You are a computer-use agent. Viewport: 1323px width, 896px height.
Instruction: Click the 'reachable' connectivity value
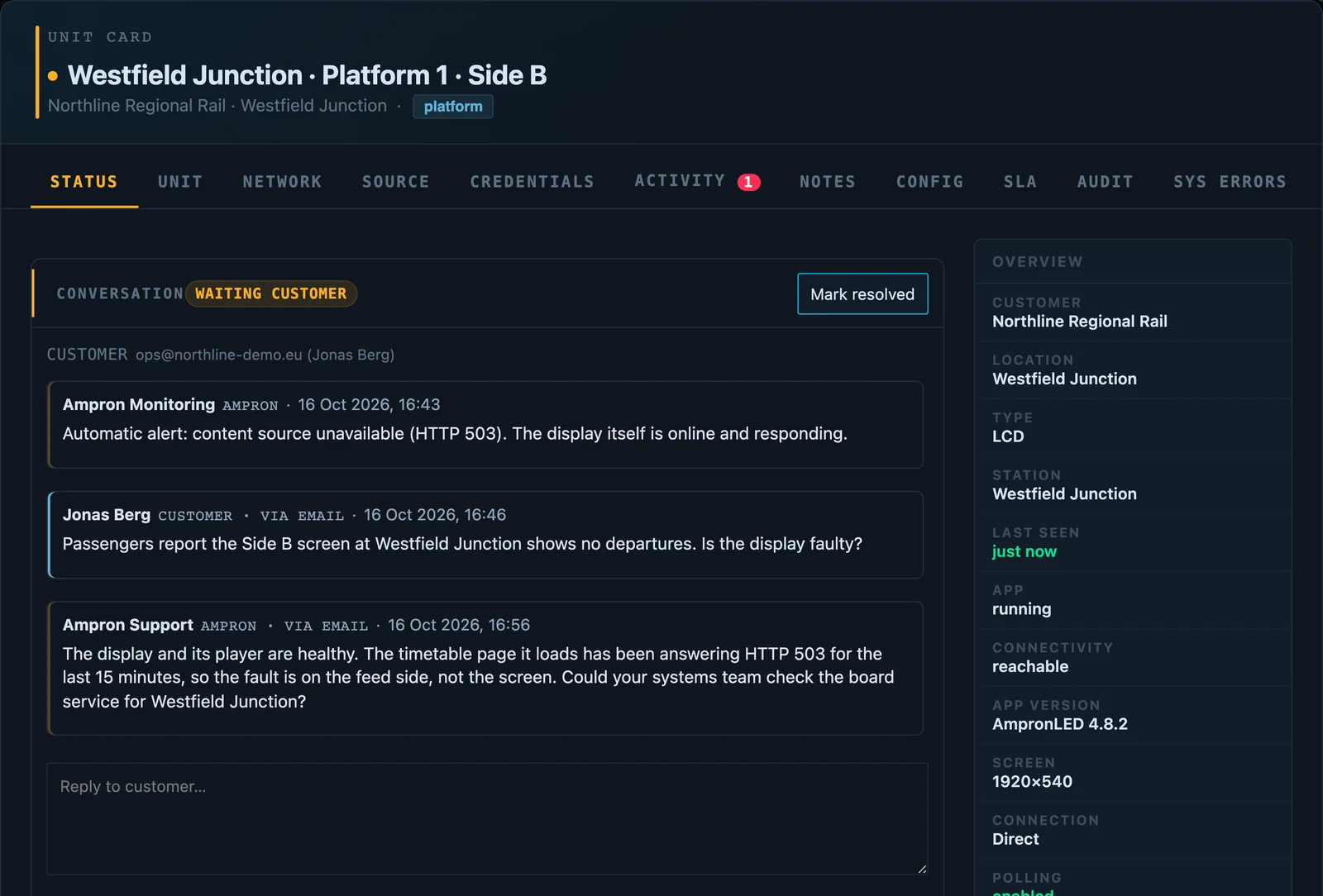pyautogui.click(x=1030, y=666)
